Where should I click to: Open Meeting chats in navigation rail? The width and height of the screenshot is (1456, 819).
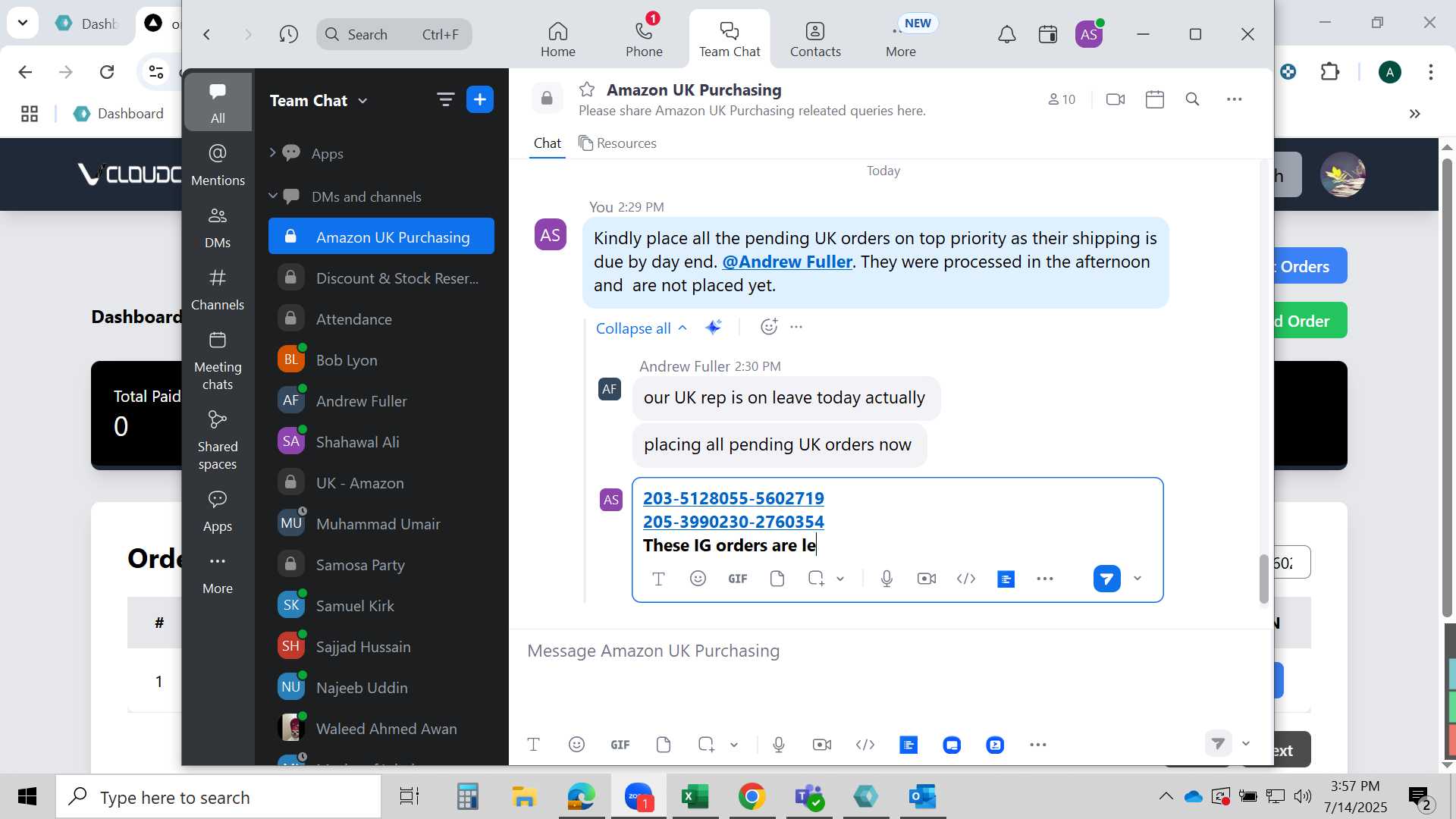(x=218, y=360)
